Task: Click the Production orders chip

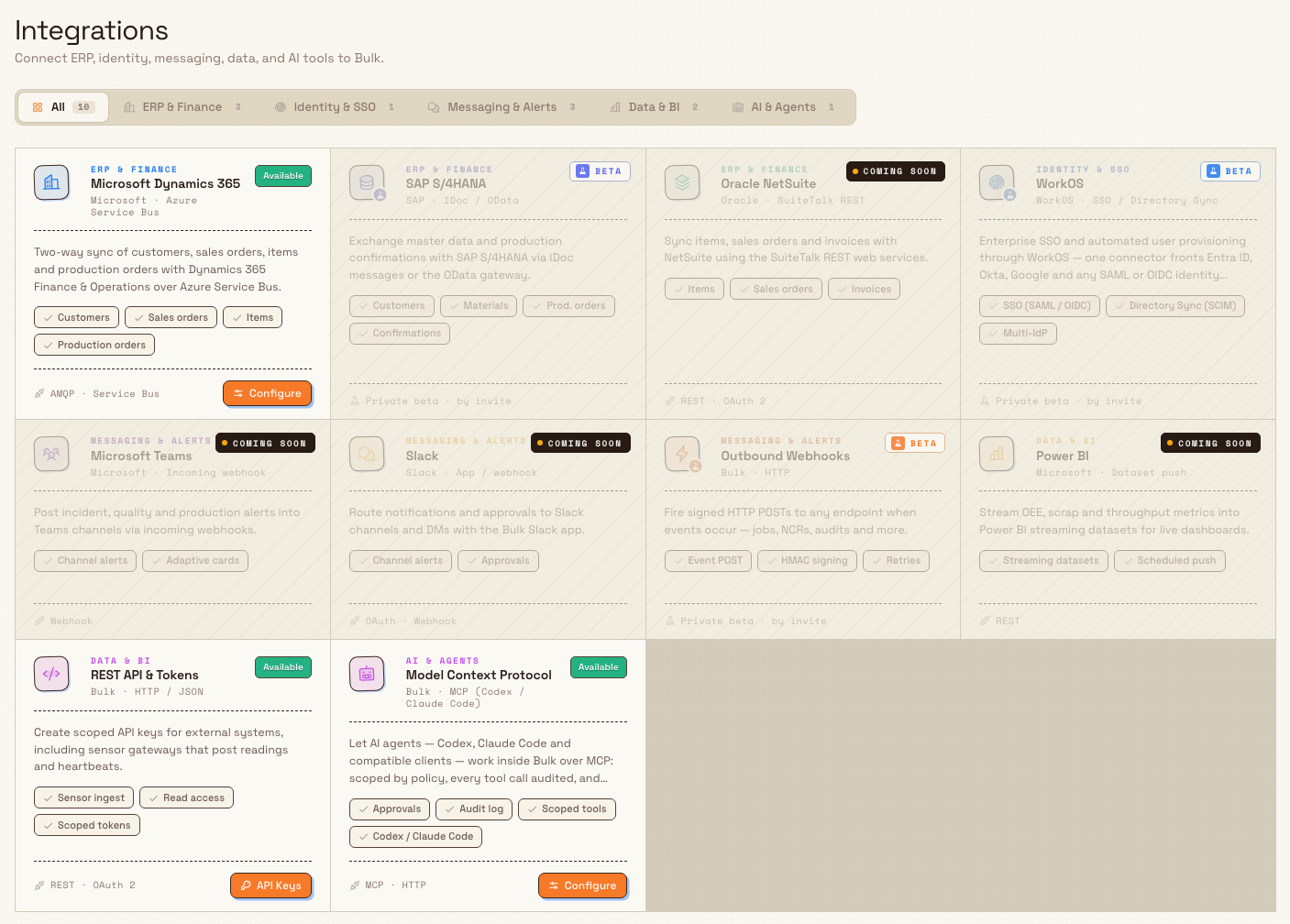Action: (94, 345)
